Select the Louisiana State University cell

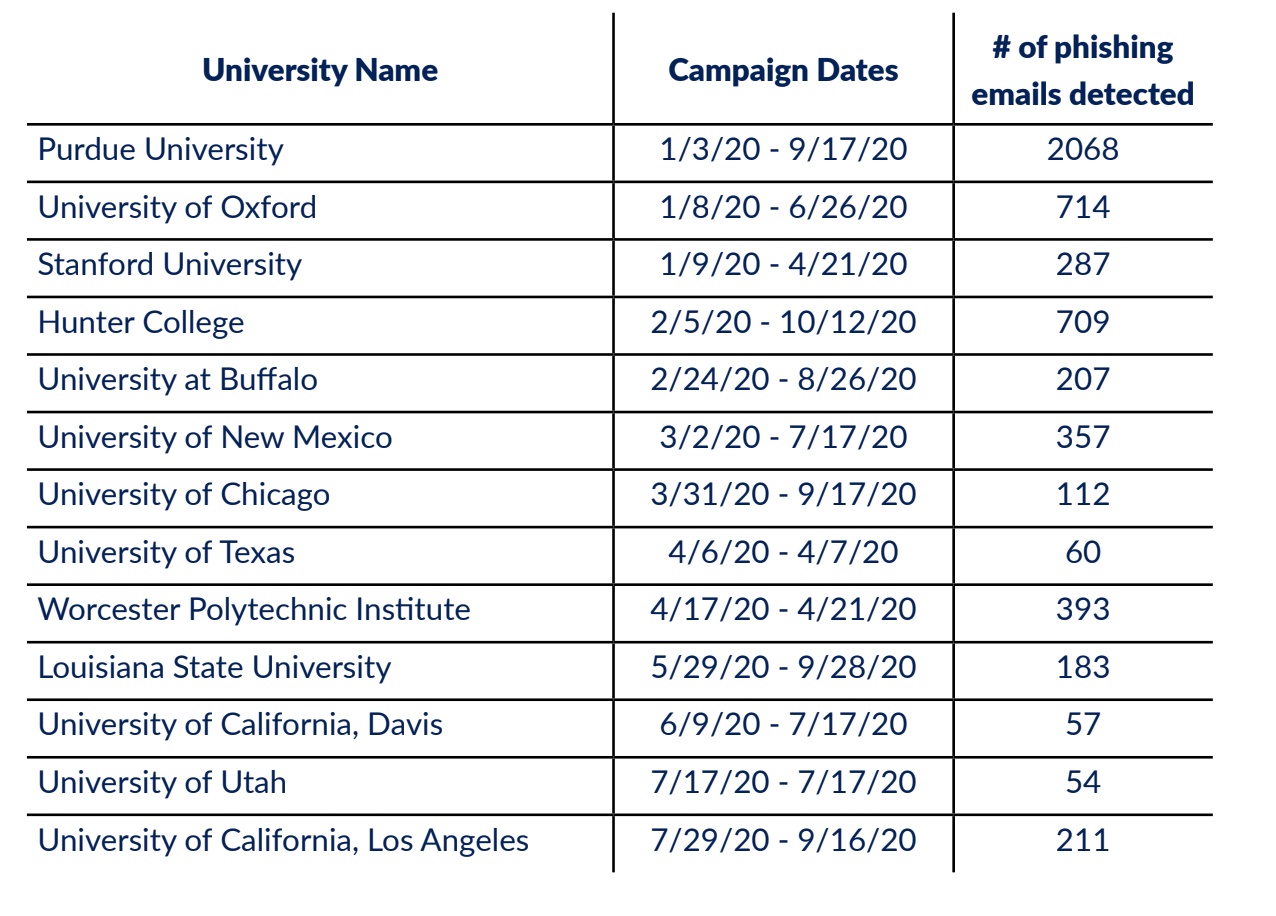pyautogui.click(x=214, y=668)
